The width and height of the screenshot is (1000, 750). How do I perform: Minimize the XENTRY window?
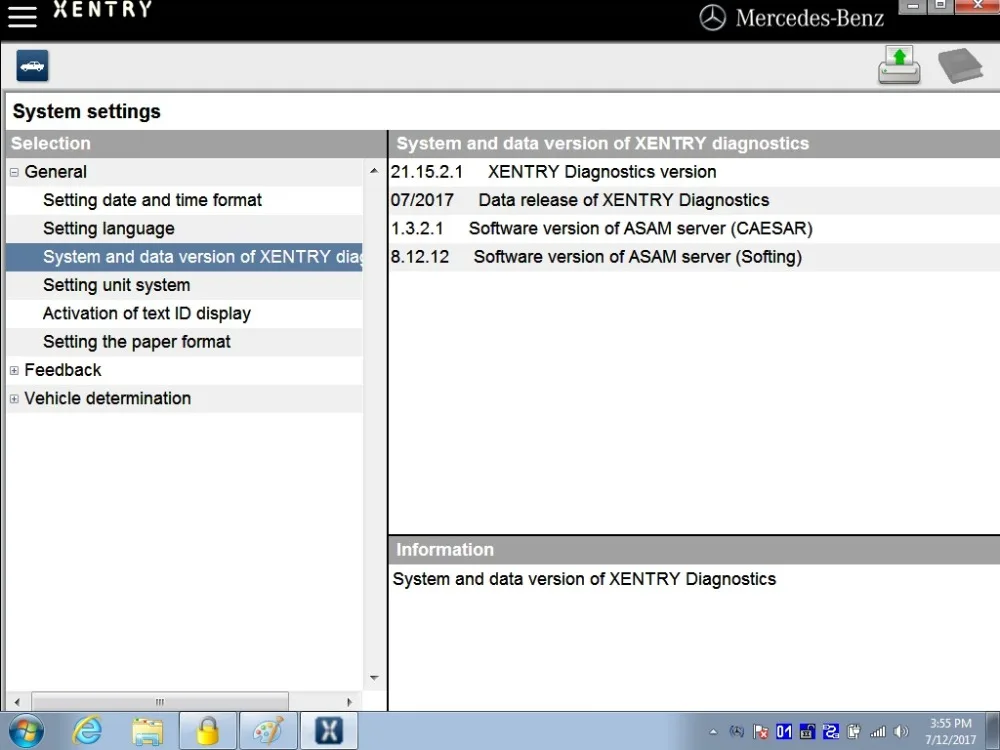[913, 6]
